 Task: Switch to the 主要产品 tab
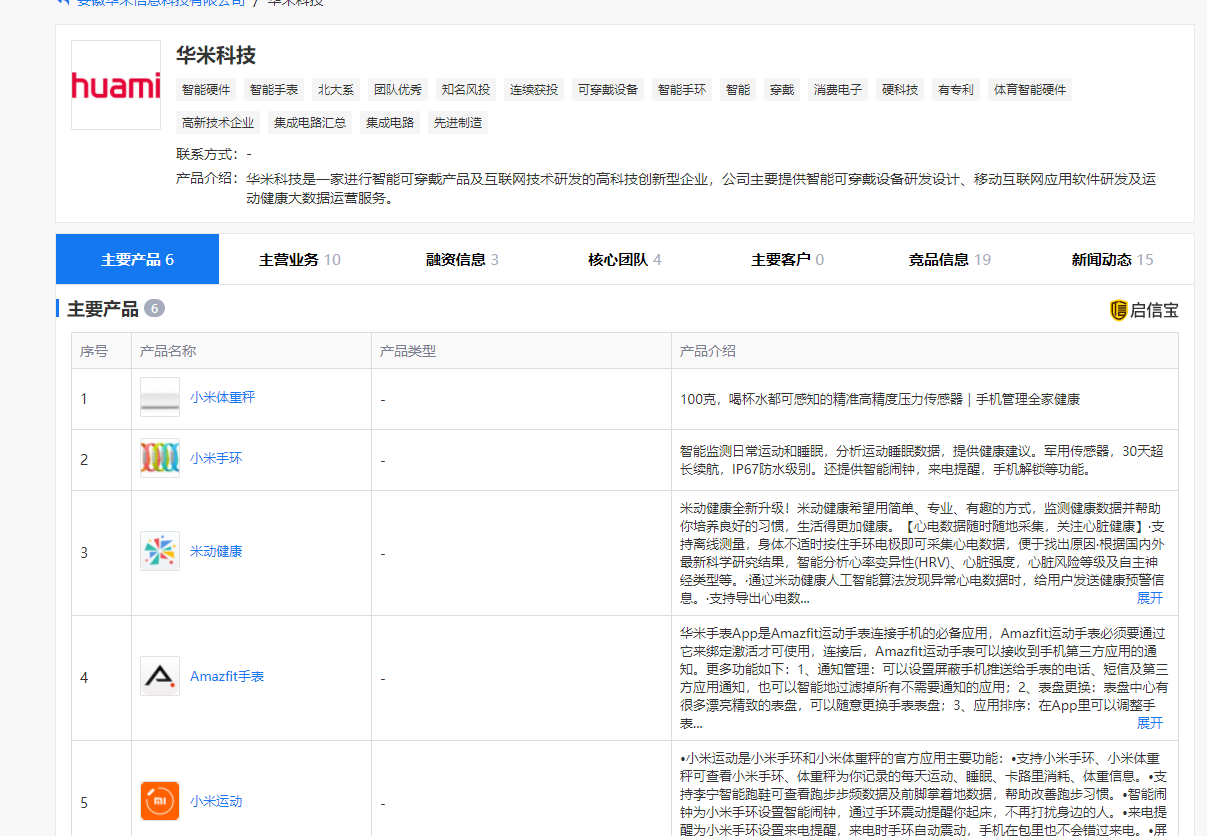pyautogui.click(x=137, y=259)
